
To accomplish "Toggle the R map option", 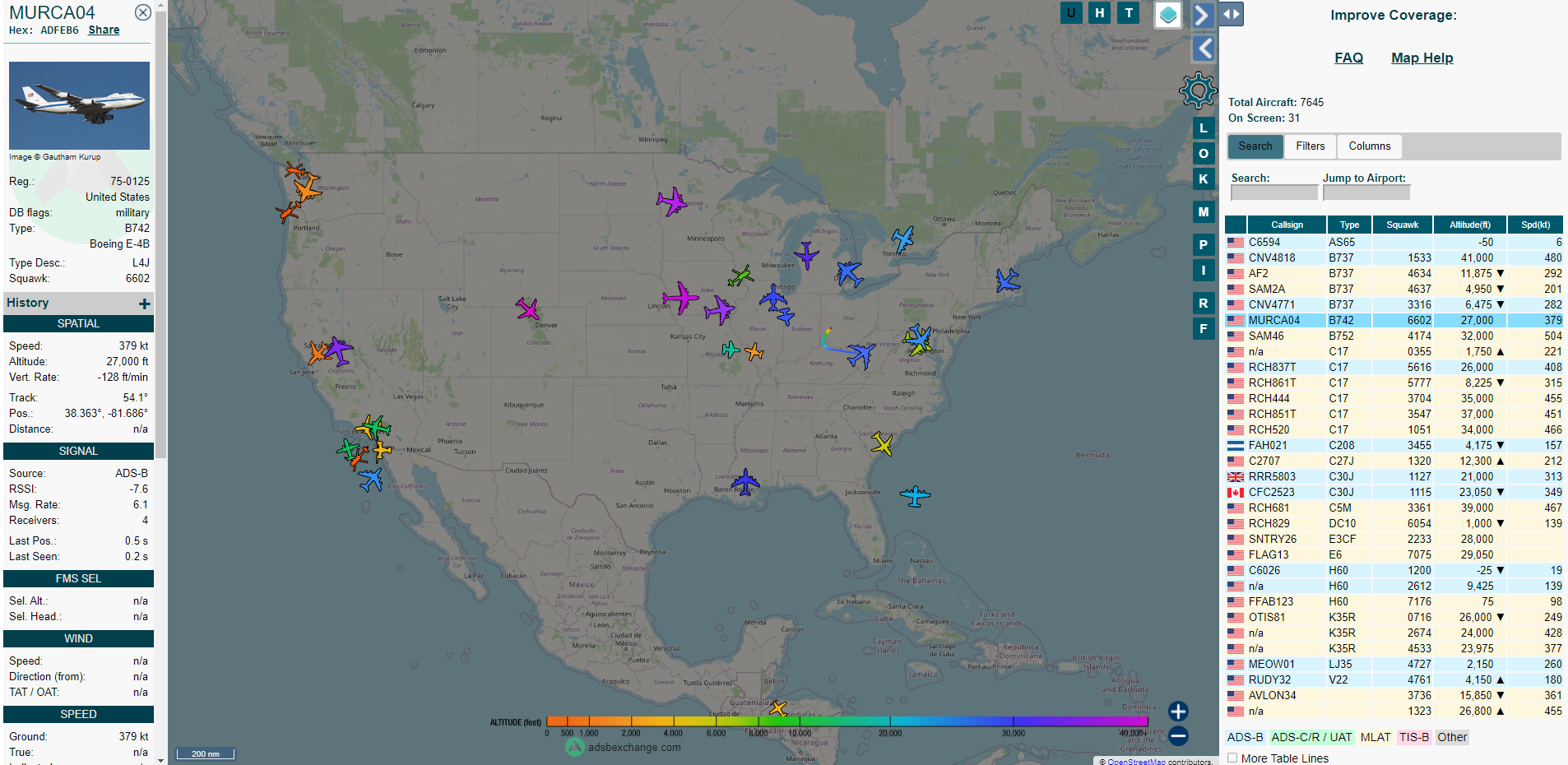I will [1204, 304].
